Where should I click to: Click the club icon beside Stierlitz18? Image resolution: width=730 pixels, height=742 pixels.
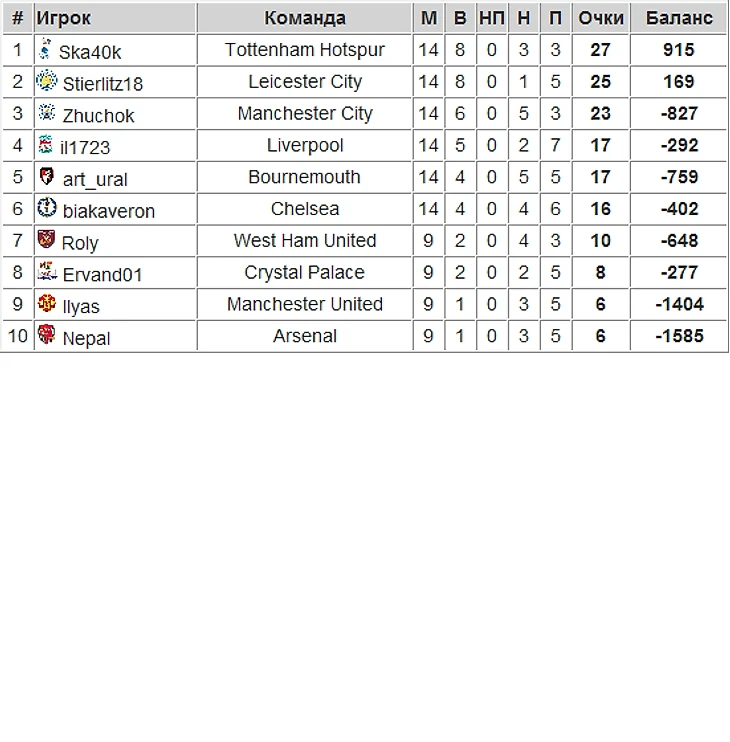point(46,81)
